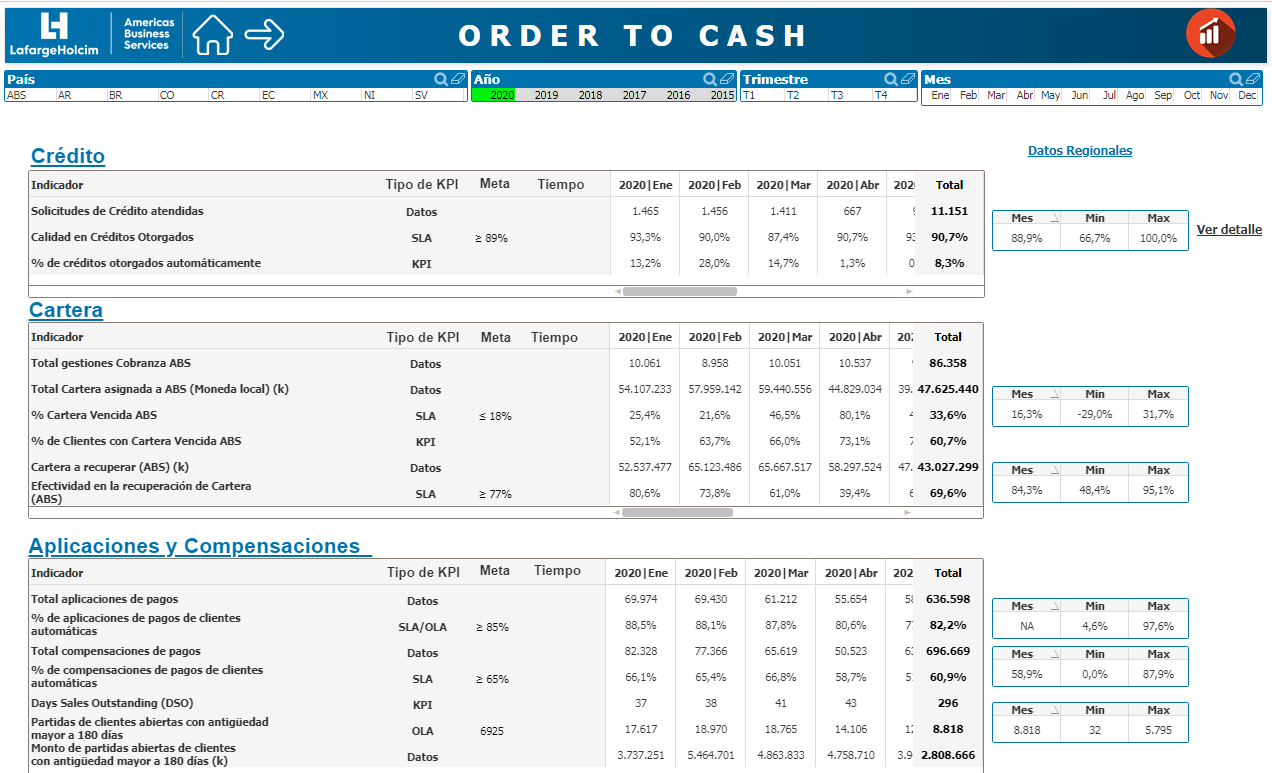Click the right arrow navigation icon

265,35
